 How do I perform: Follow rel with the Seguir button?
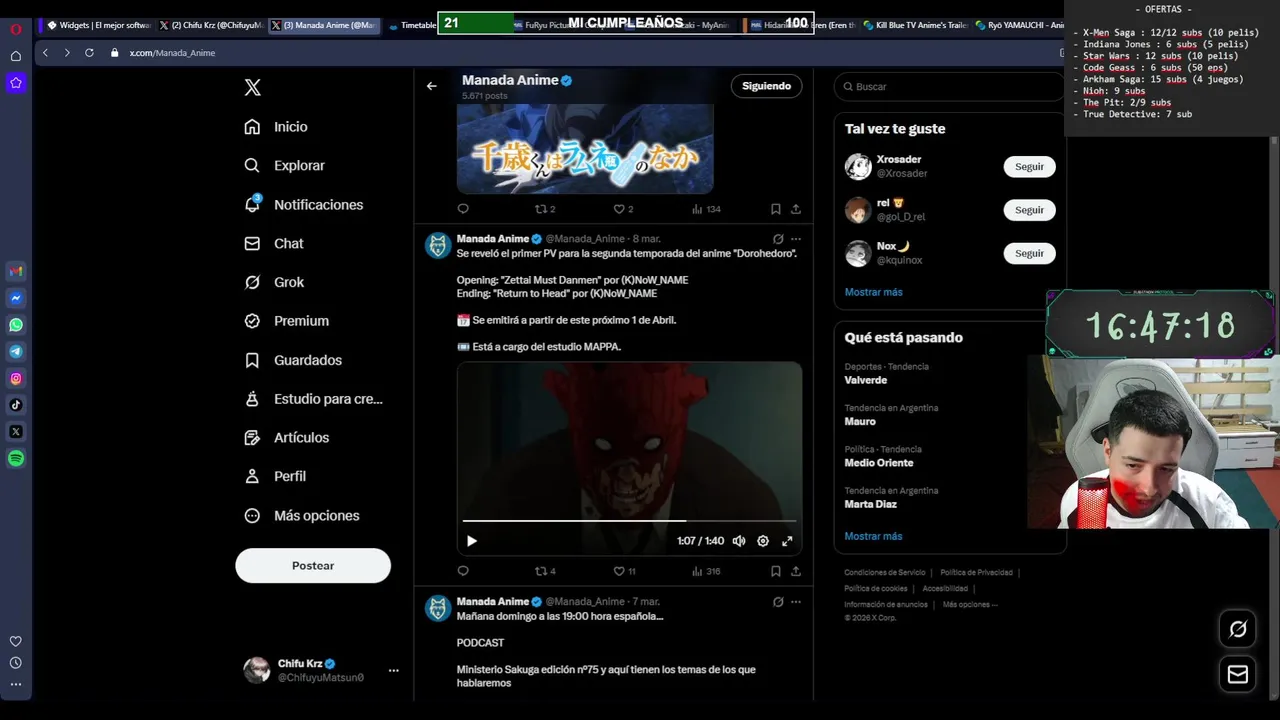(1029, 210)
